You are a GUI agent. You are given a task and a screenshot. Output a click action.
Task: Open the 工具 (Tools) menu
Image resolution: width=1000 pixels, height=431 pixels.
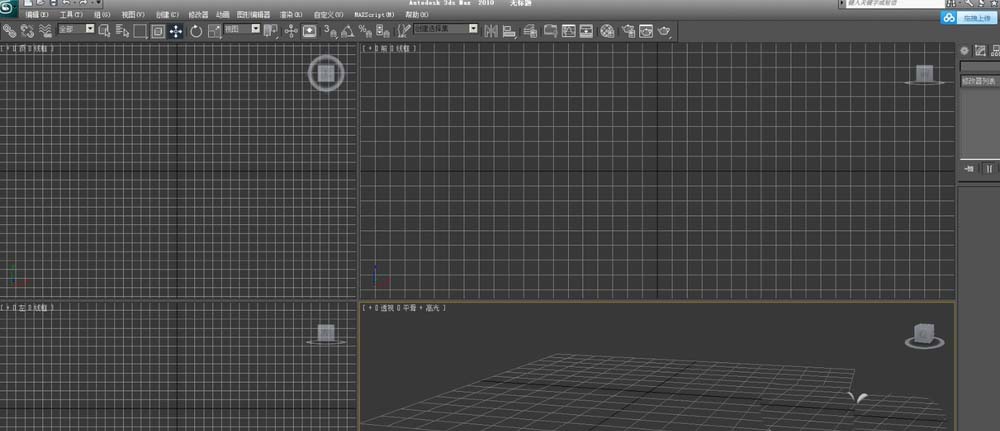pos(71,15)
